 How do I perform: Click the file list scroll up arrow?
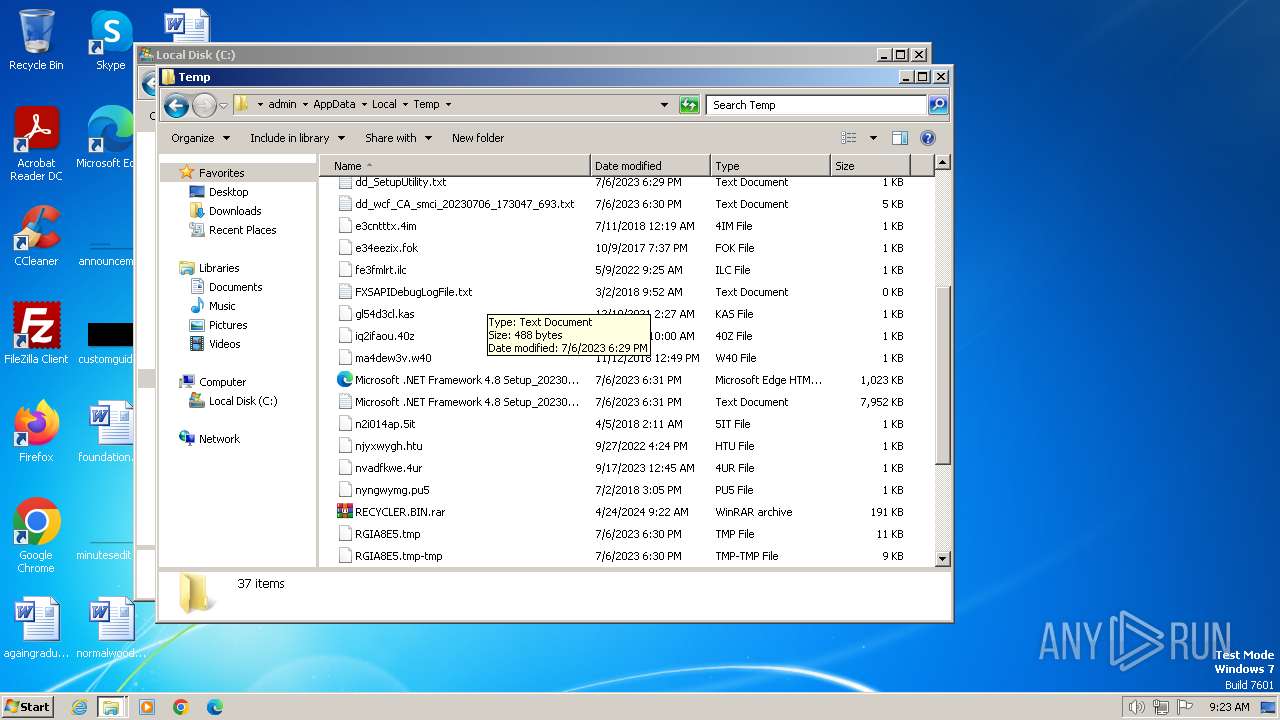(942, 162)
